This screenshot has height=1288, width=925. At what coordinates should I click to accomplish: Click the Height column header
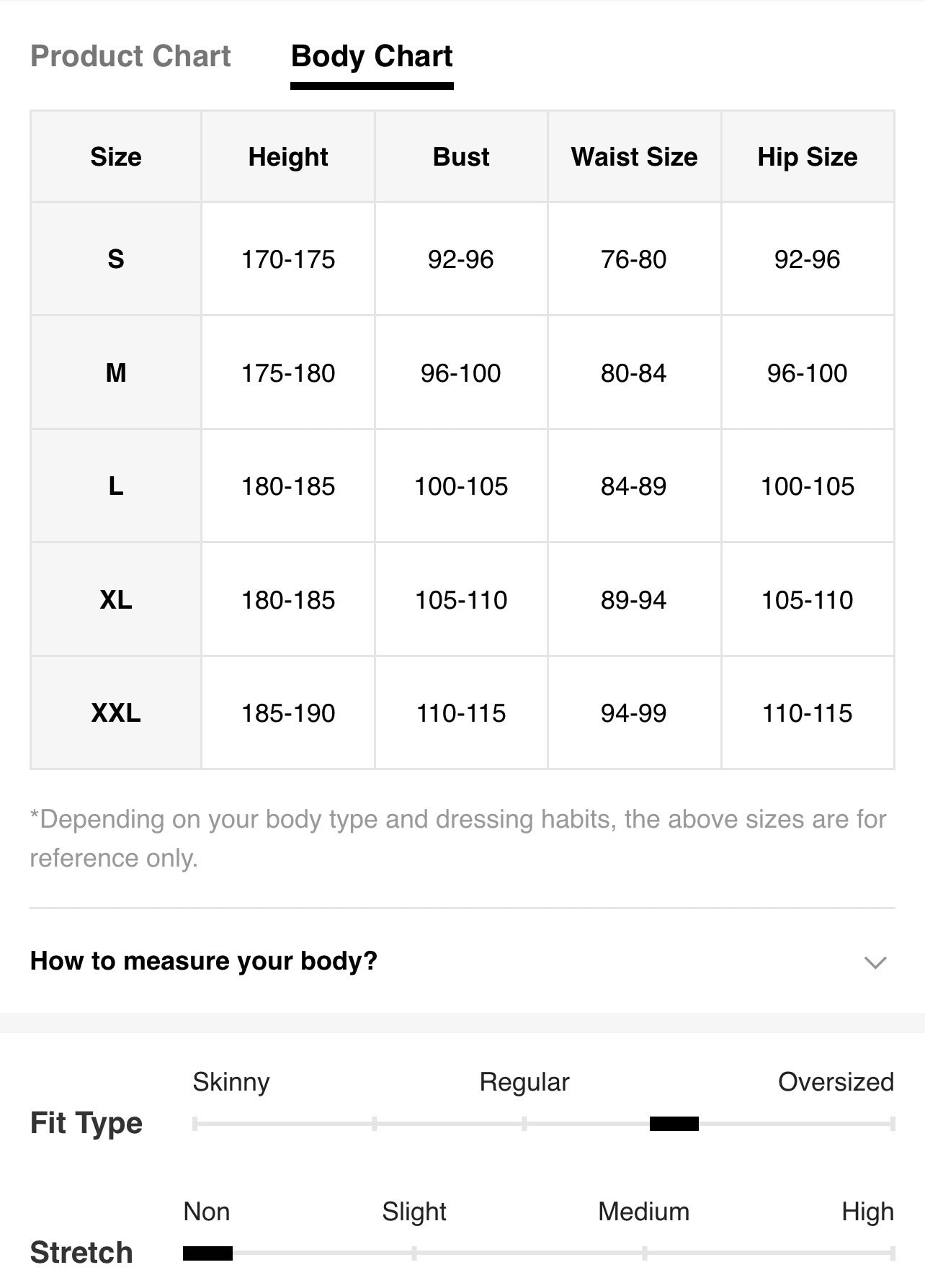pyautogui.click(x=288, y=156)
